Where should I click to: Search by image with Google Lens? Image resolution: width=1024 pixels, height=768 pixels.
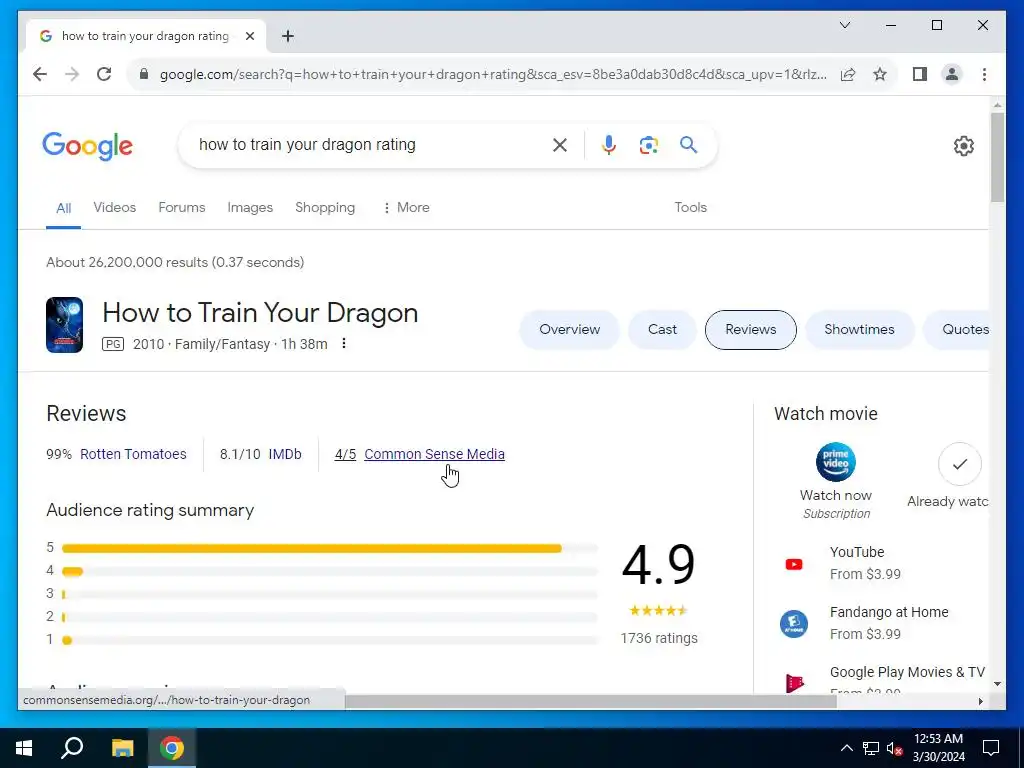coord(648,145)
